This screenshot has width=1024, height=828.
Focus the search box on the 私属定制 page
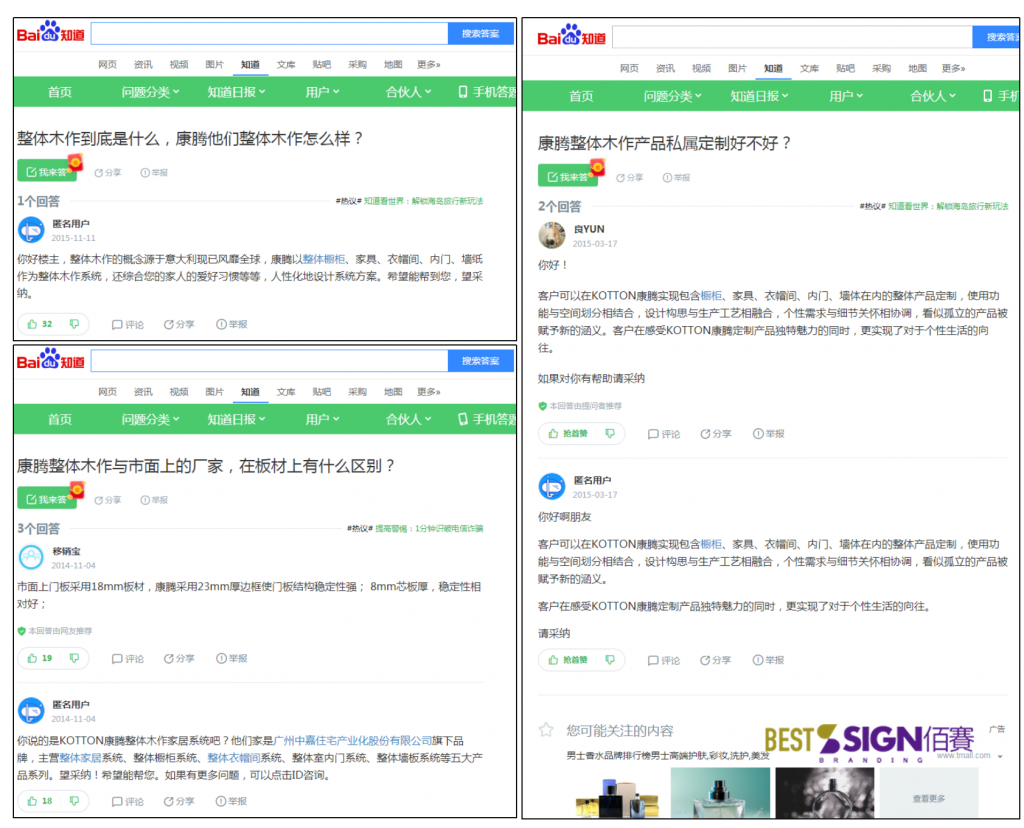(x=792, y=37)
